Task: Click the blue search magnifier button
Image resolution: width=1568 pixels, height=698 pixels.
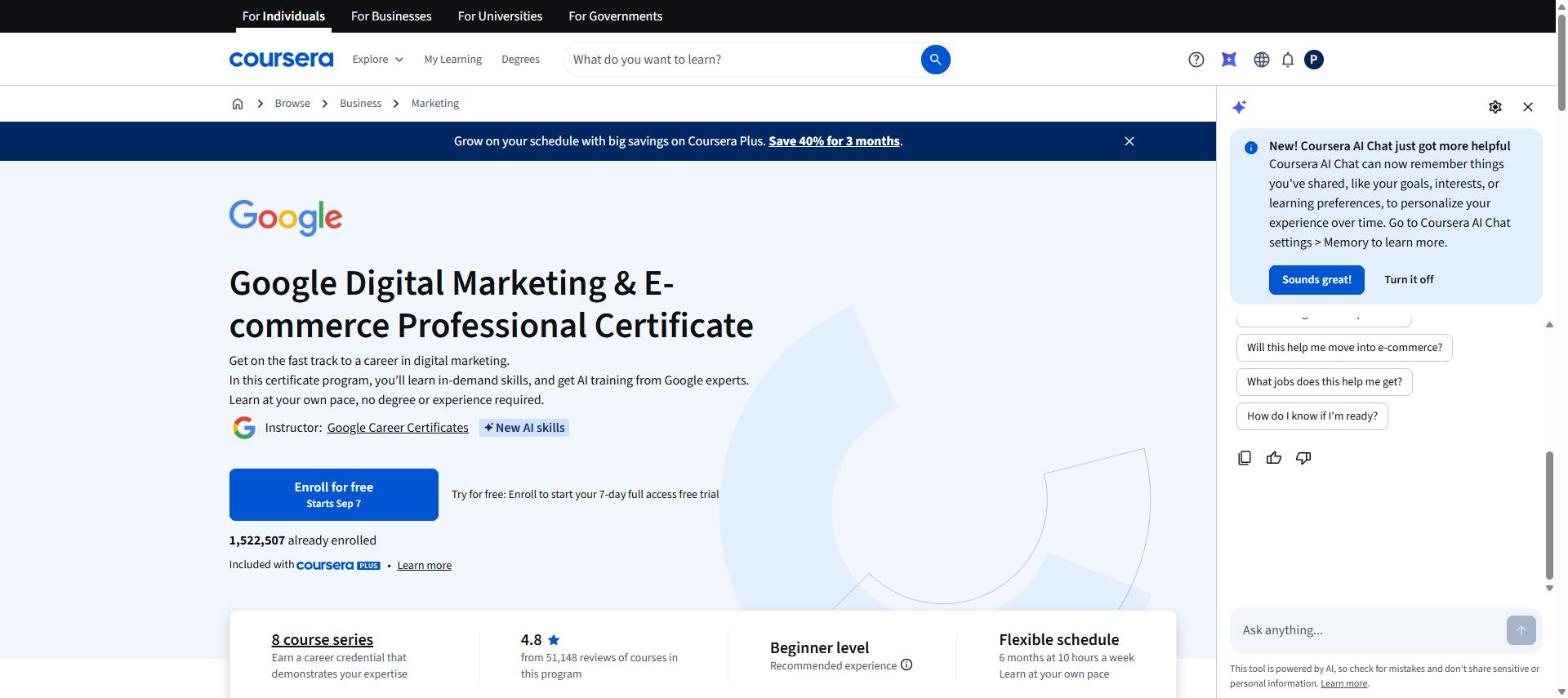Action: (x=935, y=59)
